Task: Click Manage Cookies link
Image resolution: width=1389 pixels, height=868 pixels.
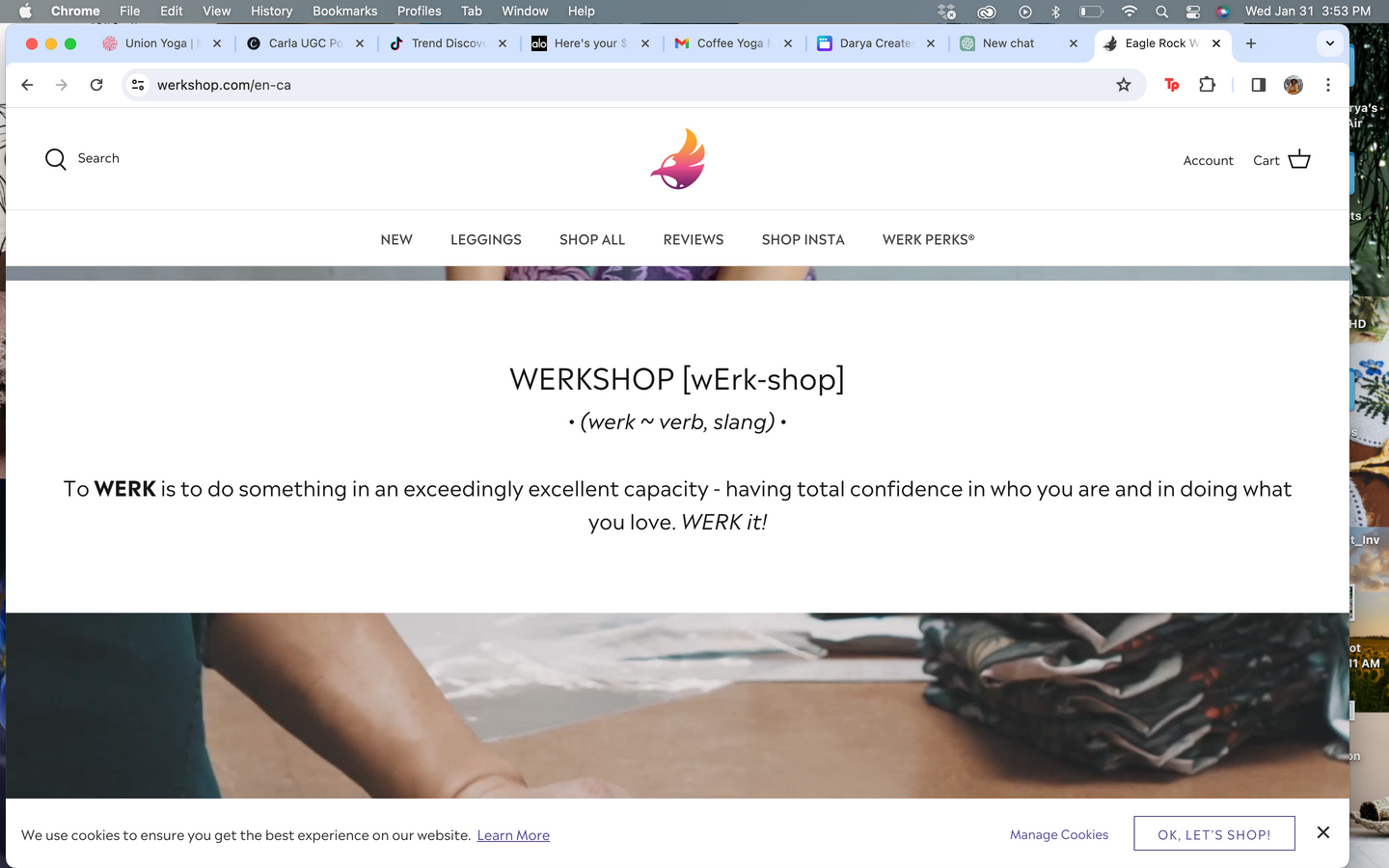Action: (1059, 834)
